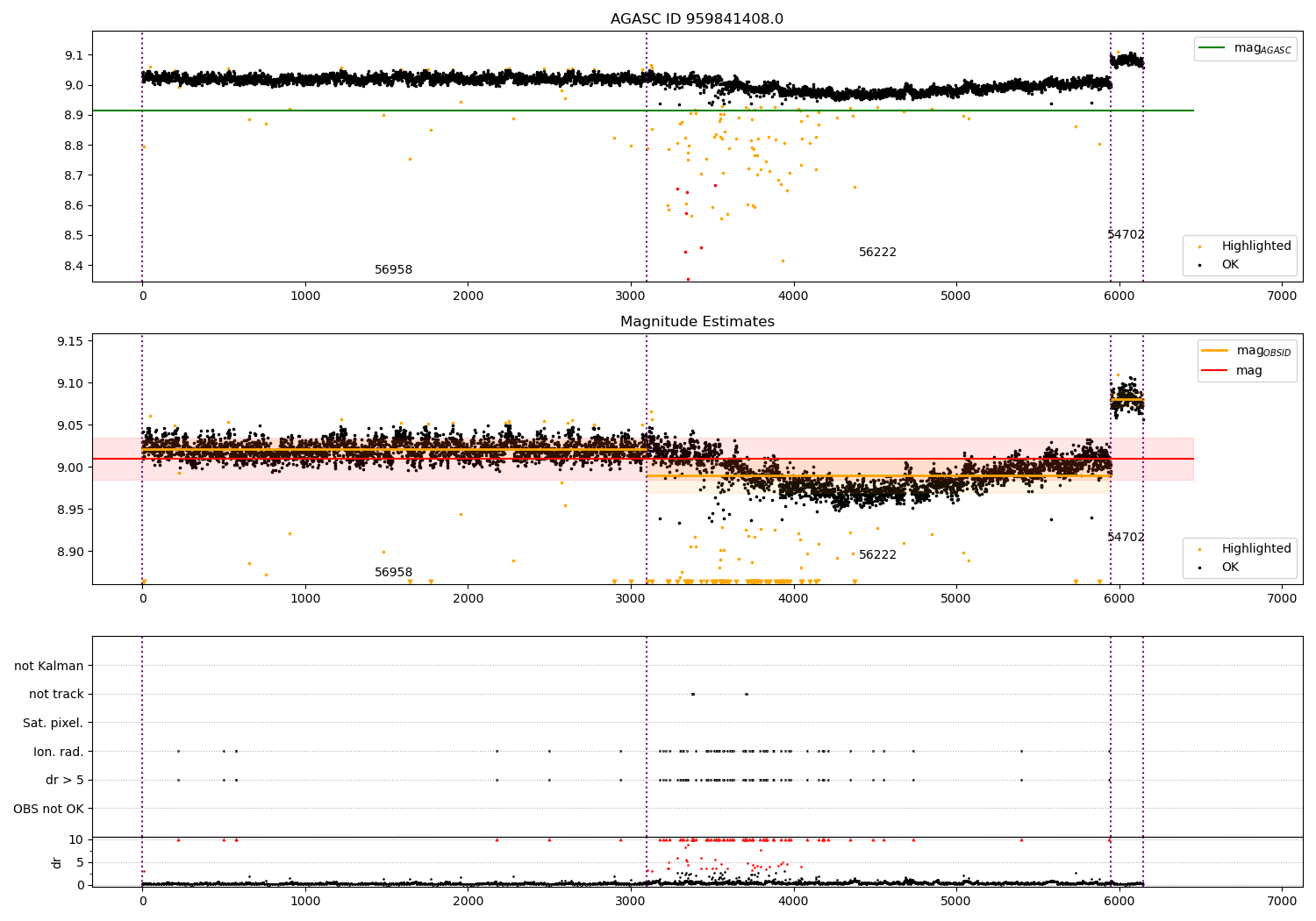The image size is (1316, 921).
Task: Click the '8.4' y-tick of the top plot
Action: click(74, 266)
